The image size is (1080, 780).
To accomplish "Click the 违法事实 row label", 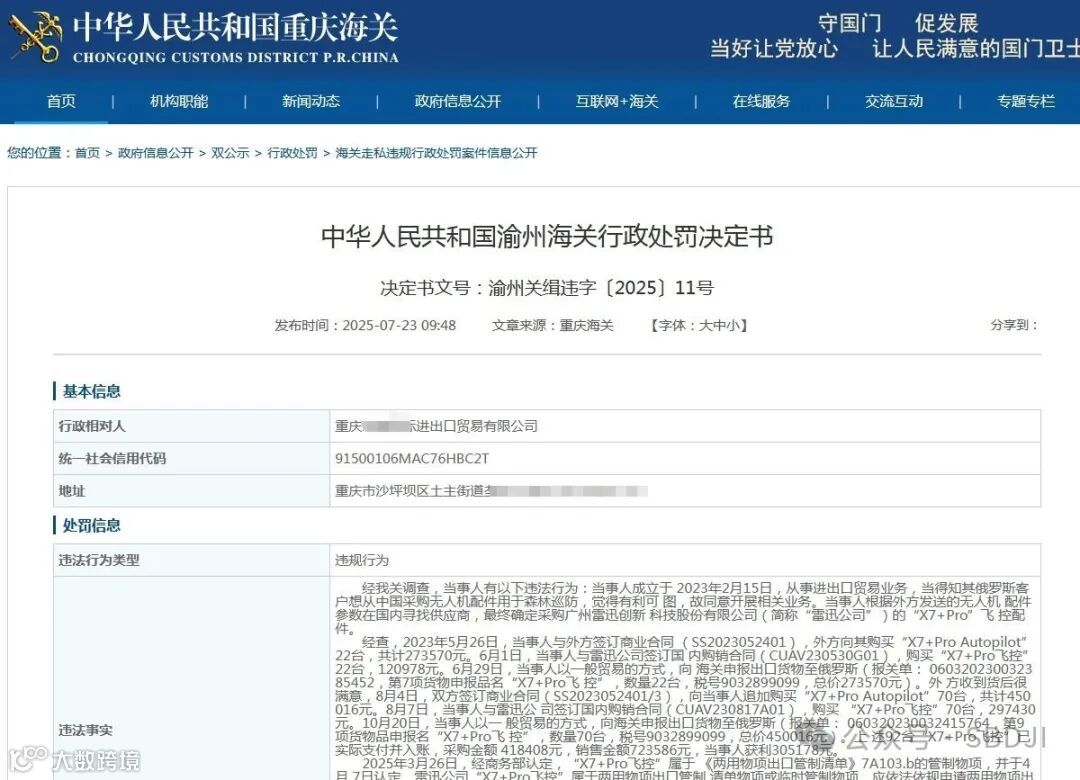I will click(x=85, y=730).
